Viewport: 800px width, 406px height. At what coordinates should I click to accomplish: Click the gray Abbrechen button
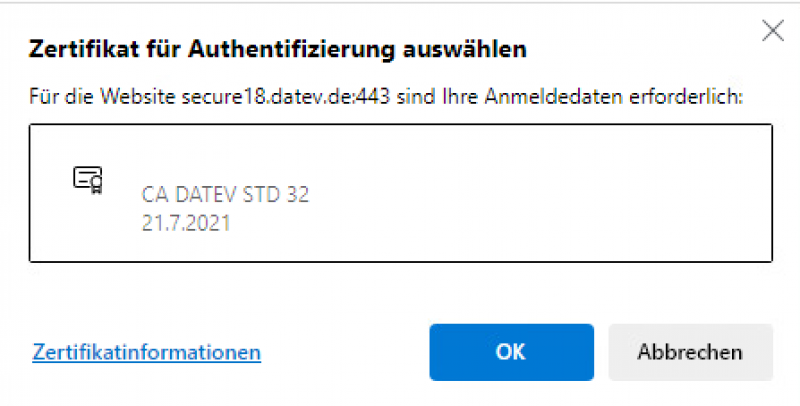click(689, 352)
